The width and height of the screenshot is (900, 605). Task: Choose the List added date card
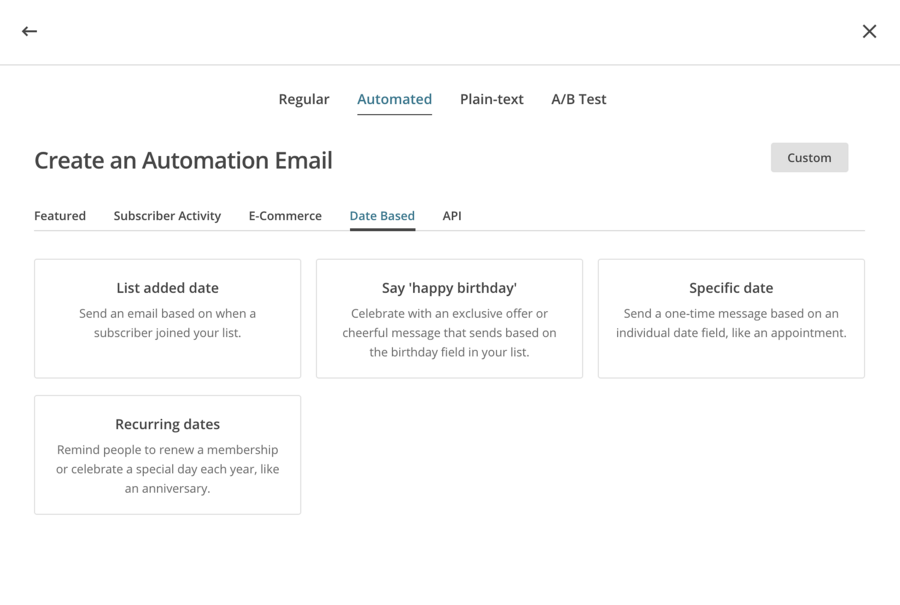coord(168,319)
